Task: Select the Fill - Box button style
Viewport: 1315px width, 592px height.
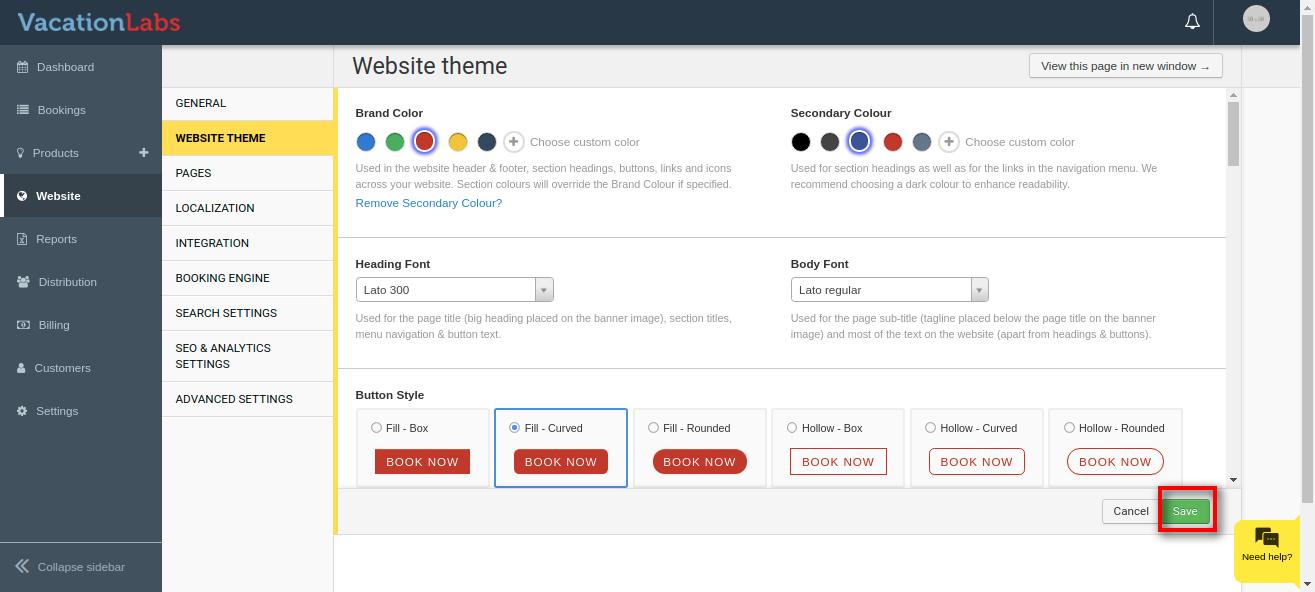Action: [x=377, y=428]
